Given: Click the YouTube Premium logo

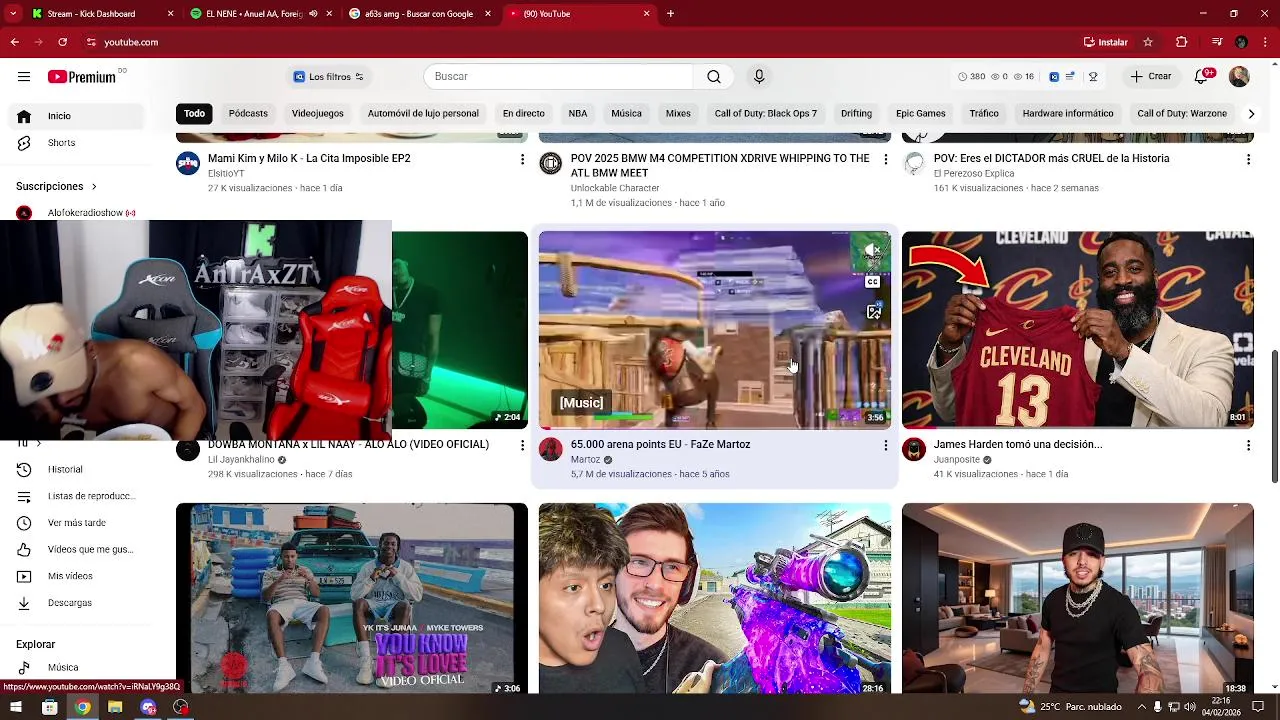Looking at the screenshot, I should pos(82,77).
